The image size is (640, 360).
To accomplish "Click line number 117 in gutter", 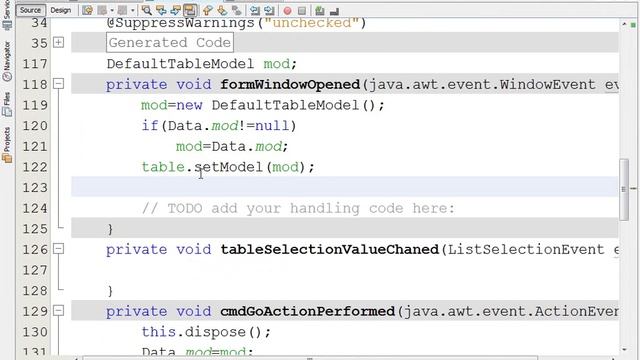I will (35, 64).
